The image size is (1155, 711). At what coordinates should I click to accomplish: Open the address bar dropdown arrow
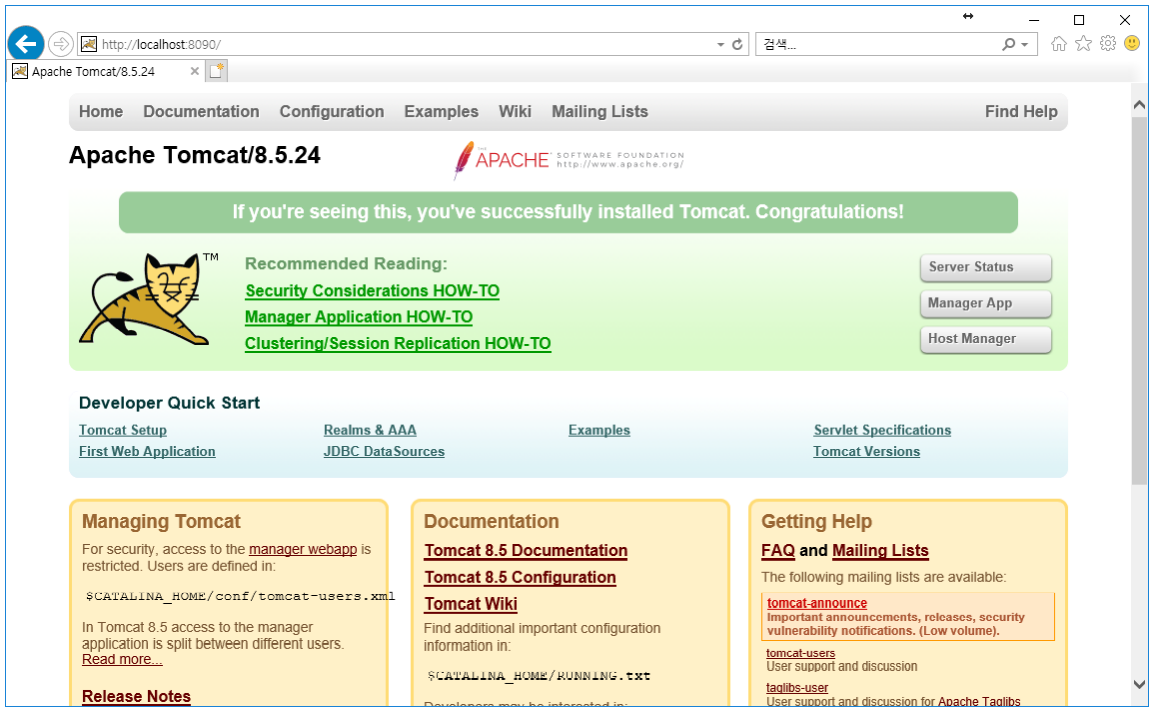click(x=720, y=45)
